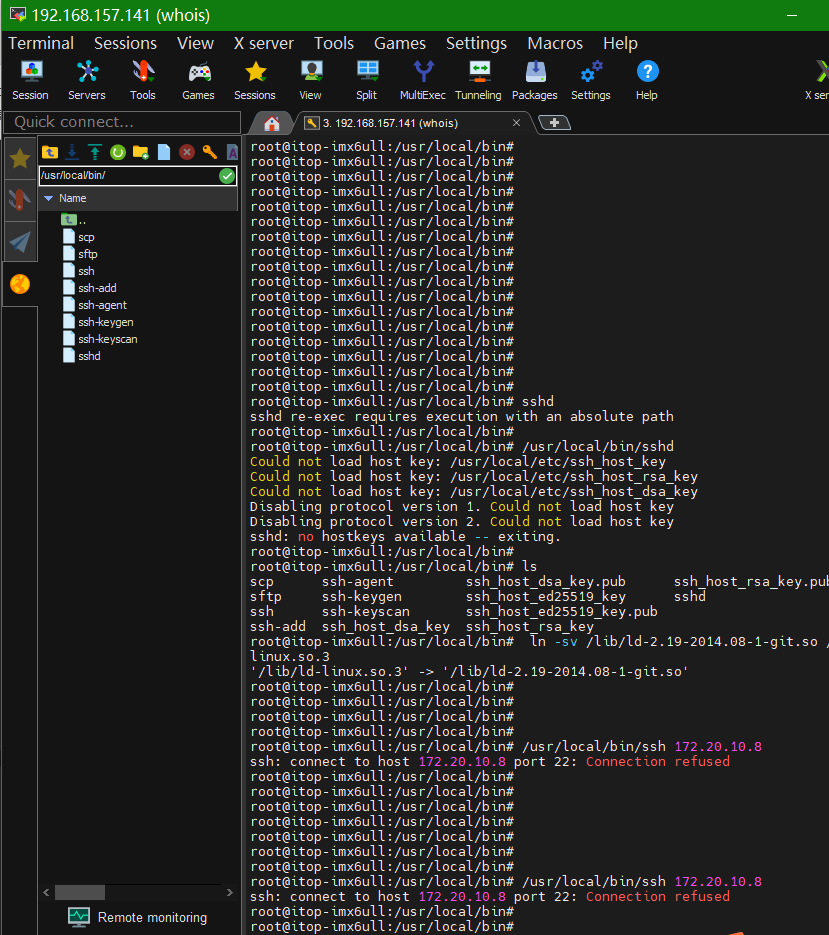Viewport: 829px width, 935px height.
Task: Select the sftp file
Action: click(x=80, y=254)
